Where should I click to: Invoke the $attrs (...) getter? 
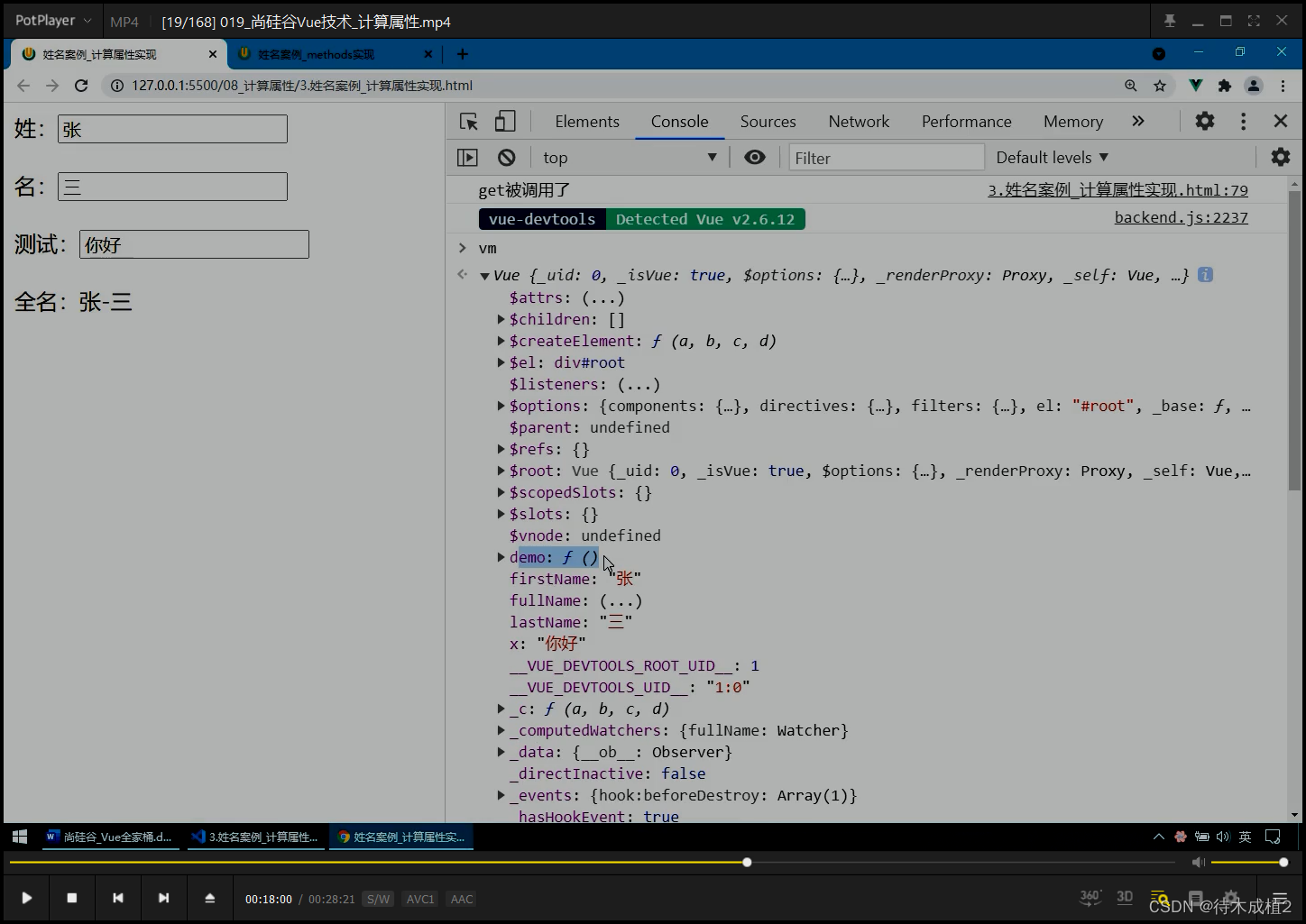tap(602, 297)
